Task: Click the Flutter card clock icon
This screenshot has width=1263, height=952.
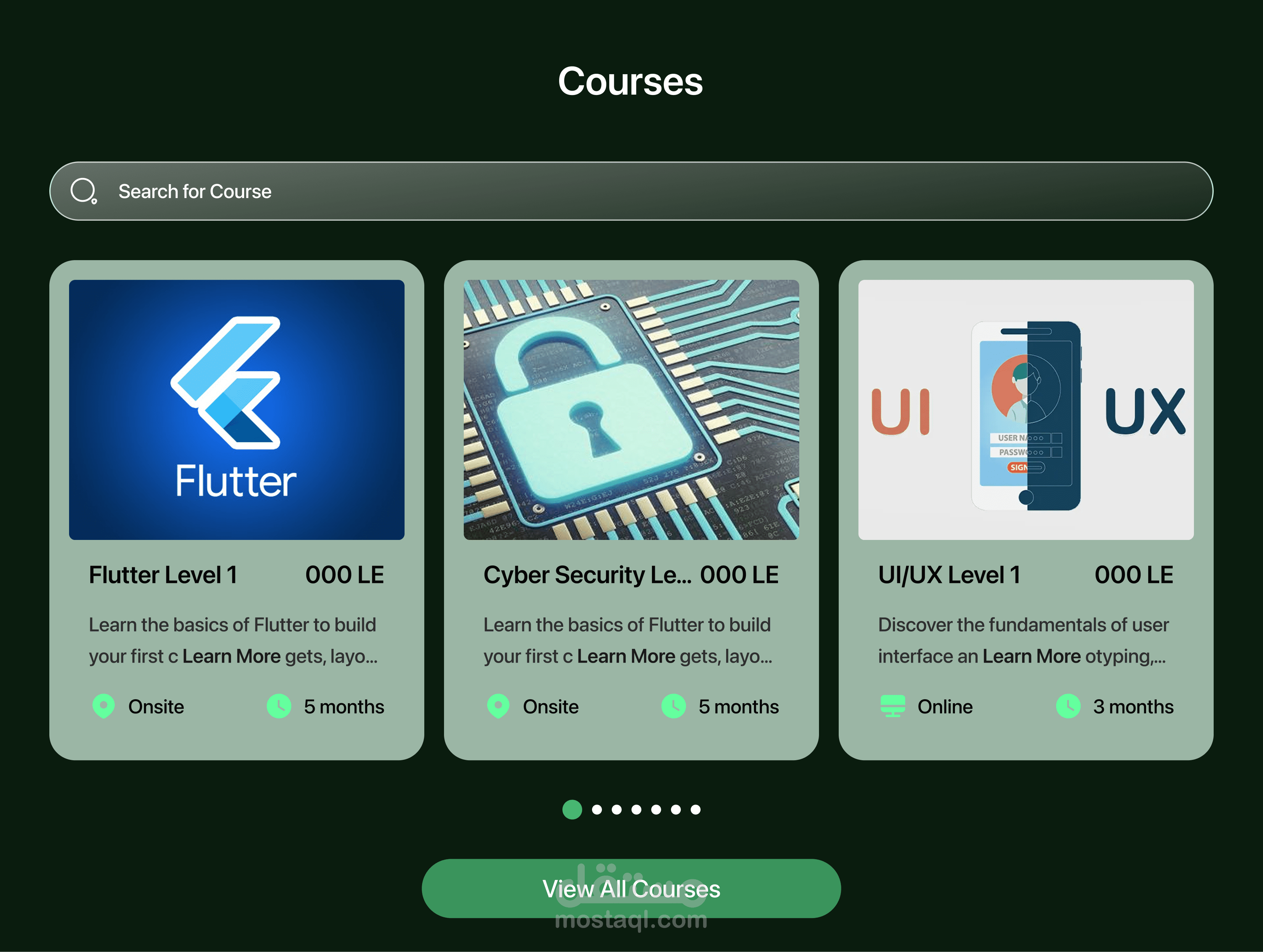Action: click(x=278, y=706)
